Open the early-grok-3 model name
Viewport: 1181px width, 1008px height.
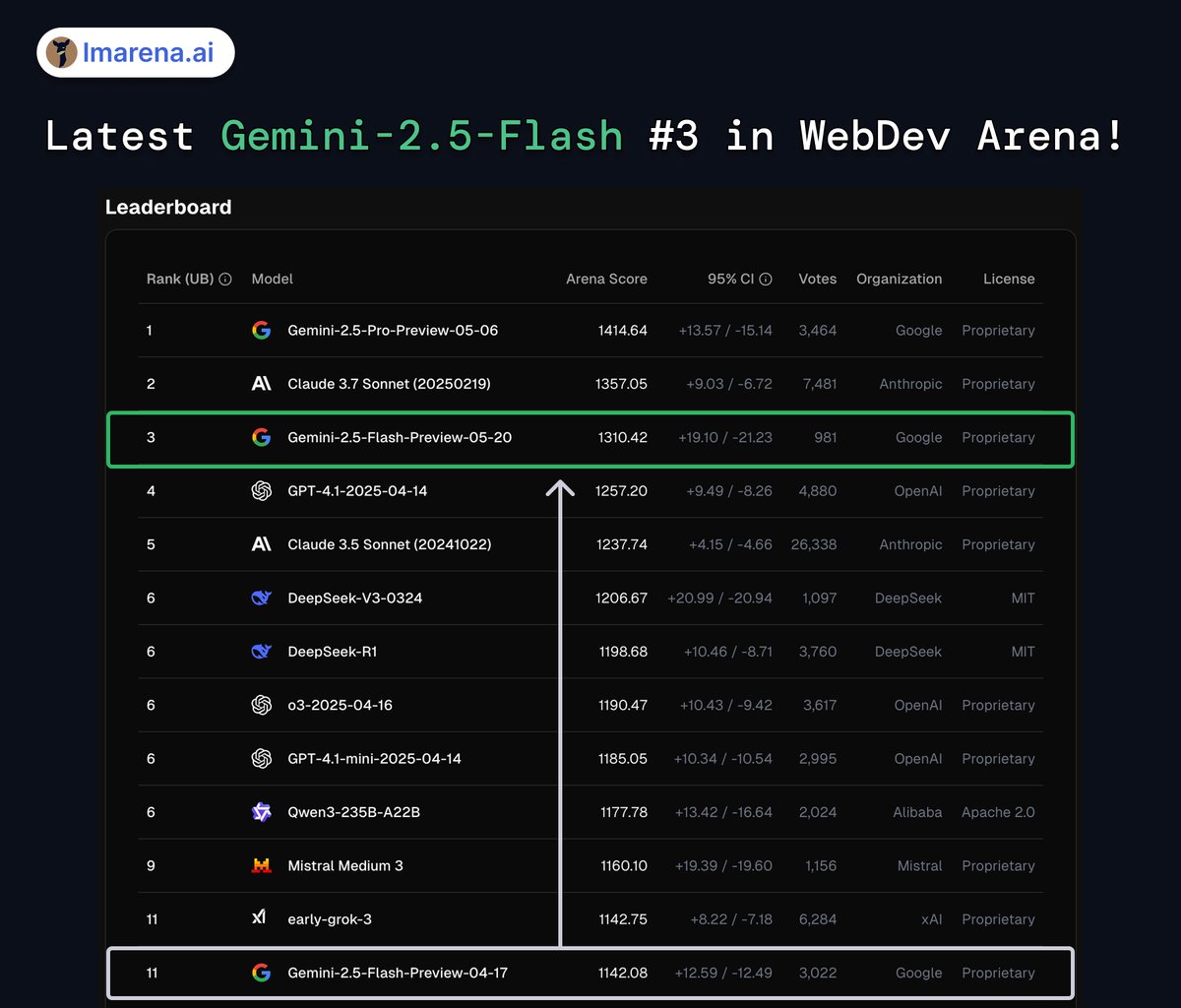pyautogui.click(x=330, y=919)
